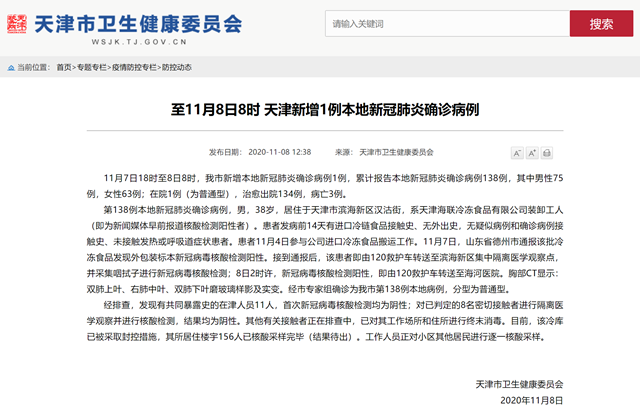Click paragraph line starting 经排查，发现有共同暴露史
Viewport: 640px width, 415px height.
(x=333, y=305)
